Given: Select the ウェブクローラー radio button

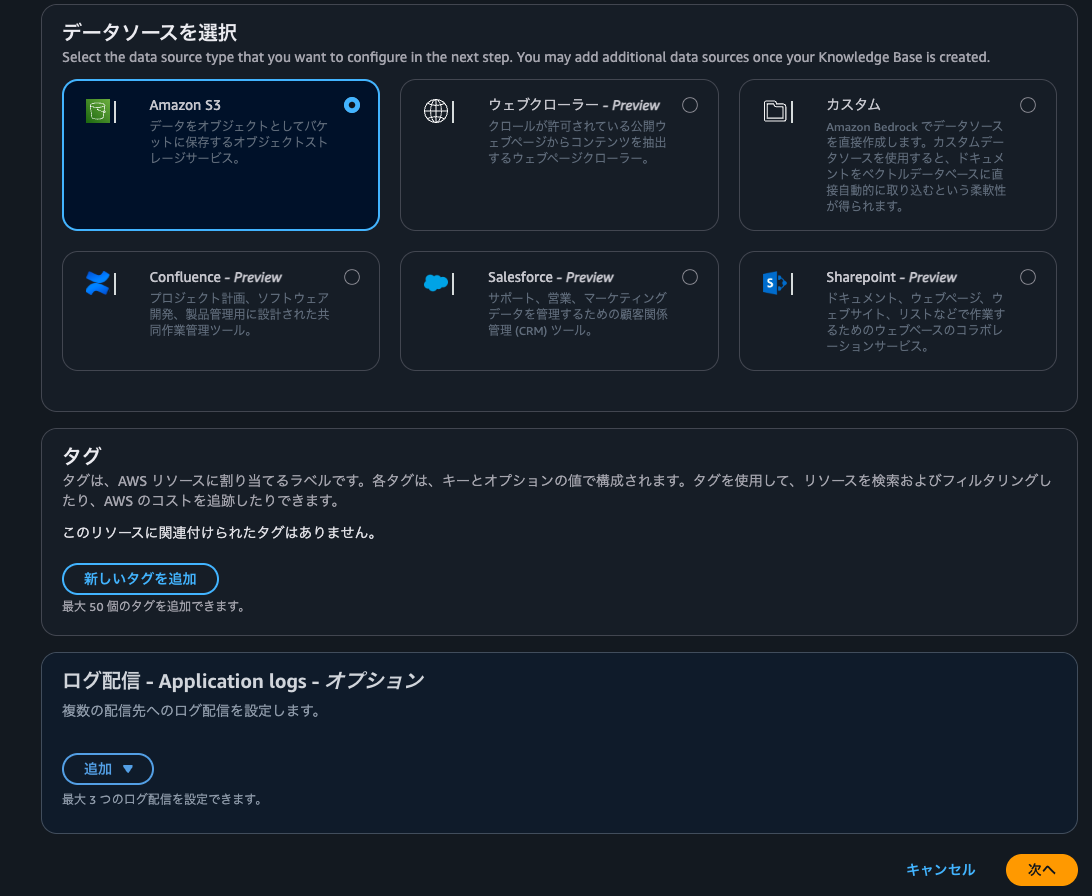Looking at the screenshot, I should [690, 104].
